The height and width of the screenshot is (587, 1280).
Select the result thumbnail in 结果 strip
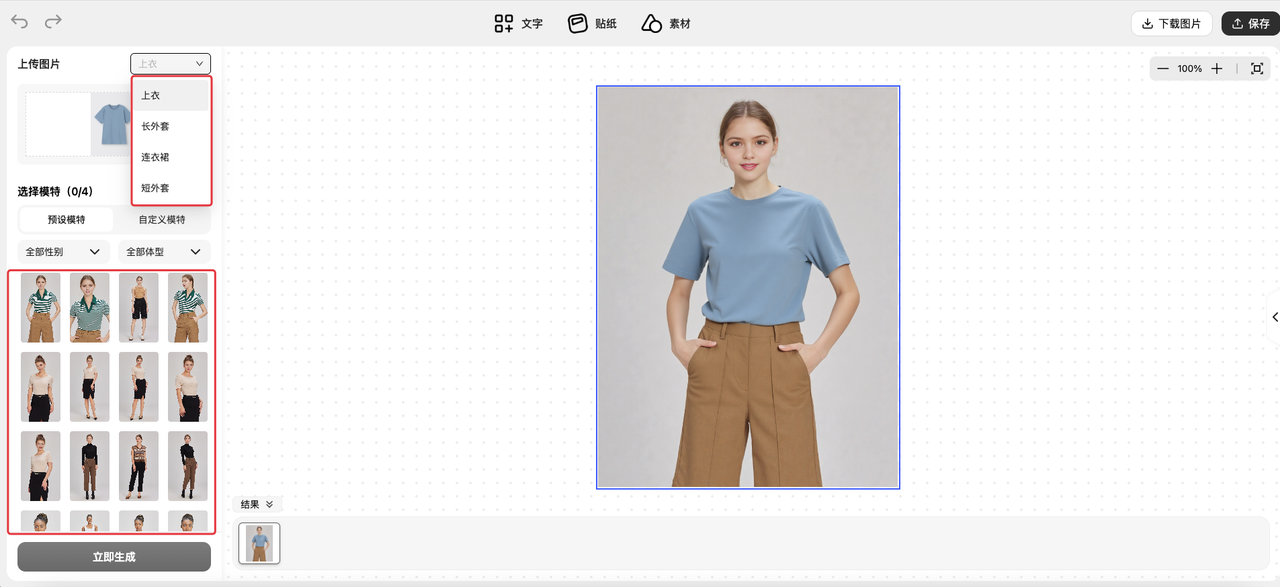(x=260, y=543)
